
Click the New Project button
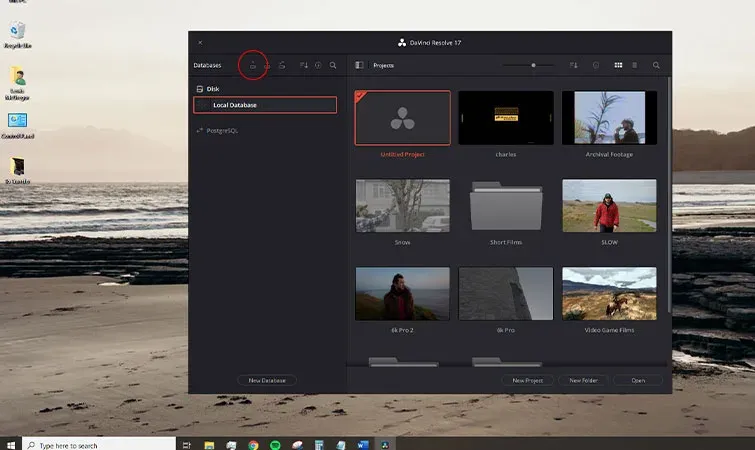tap(527, 380)
